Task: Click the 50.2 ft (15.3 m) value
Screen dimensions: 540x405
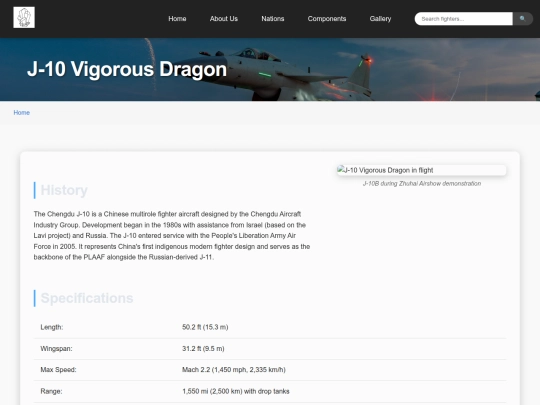Action: click(205, 327)
